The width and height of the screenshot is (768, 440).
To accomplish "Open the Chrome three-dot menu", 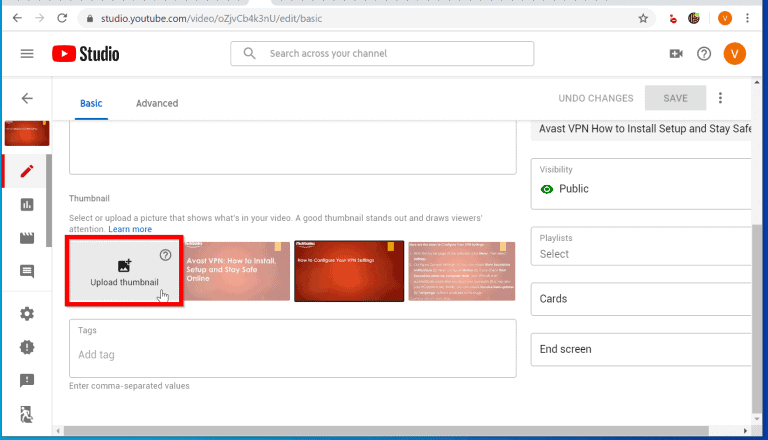I will click(x=747, y=18).
